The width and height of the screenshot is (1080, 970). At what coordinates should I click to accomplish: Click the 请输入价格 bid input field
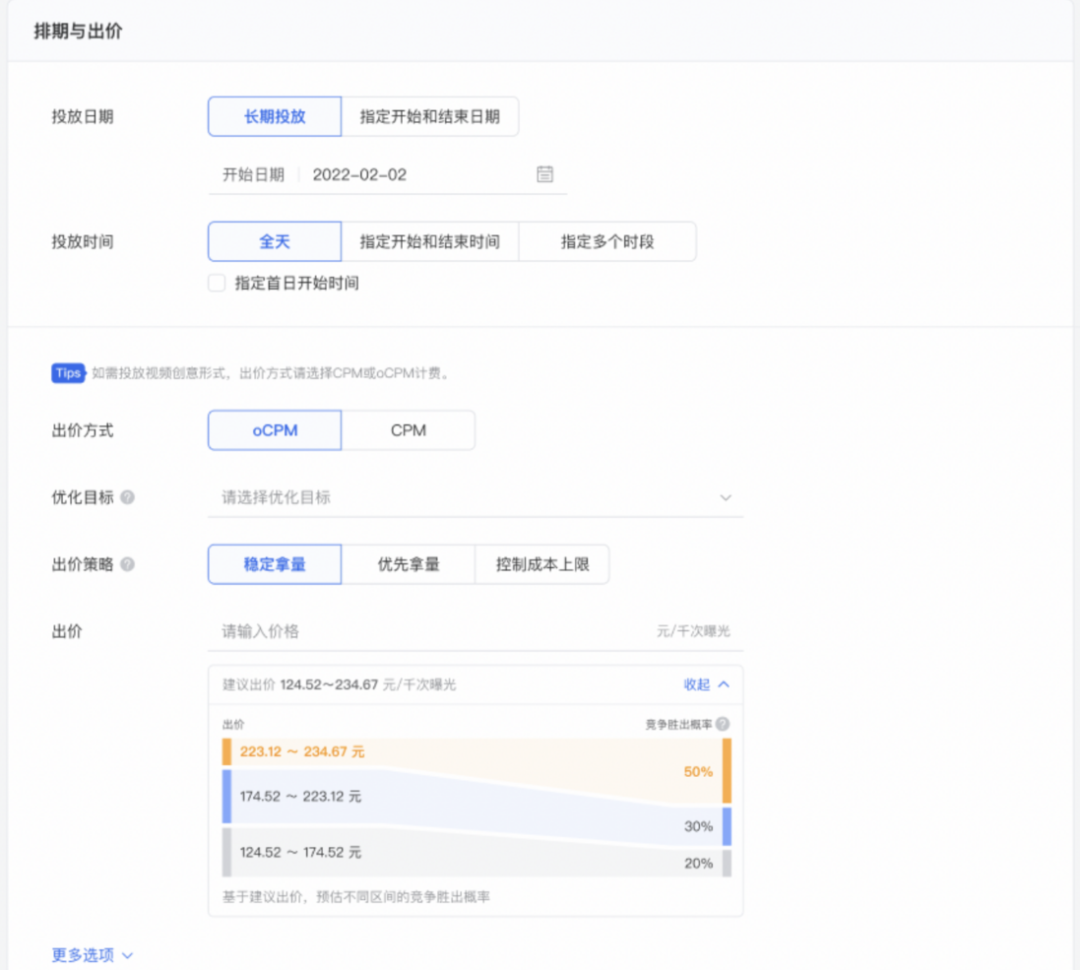(x=430, y=631)
